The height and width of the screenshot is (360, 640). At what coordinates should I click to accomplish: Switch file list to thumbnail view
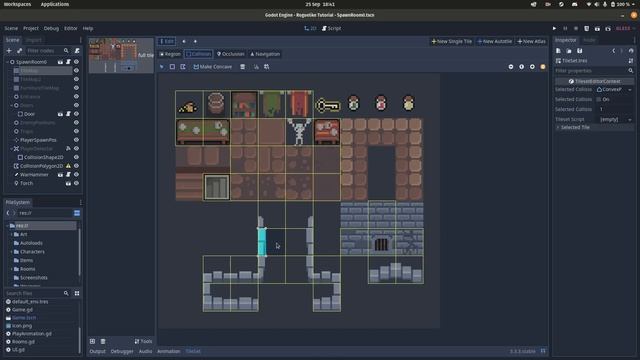click(x=77, y=293)
